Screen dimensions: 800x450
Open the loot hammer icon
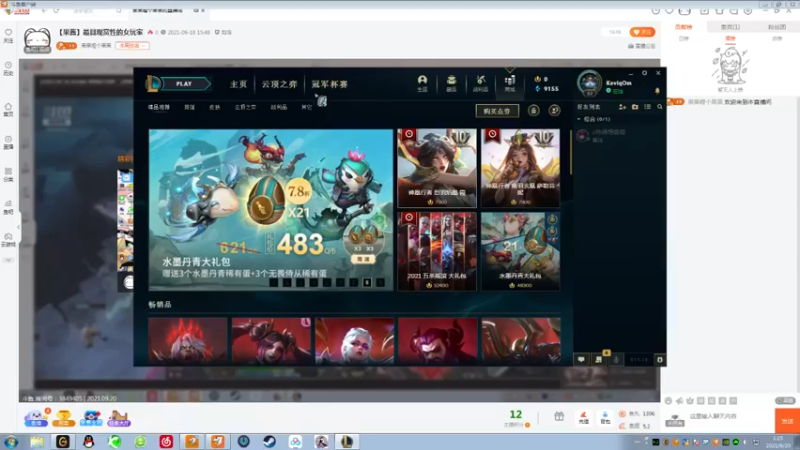(481, 83)
